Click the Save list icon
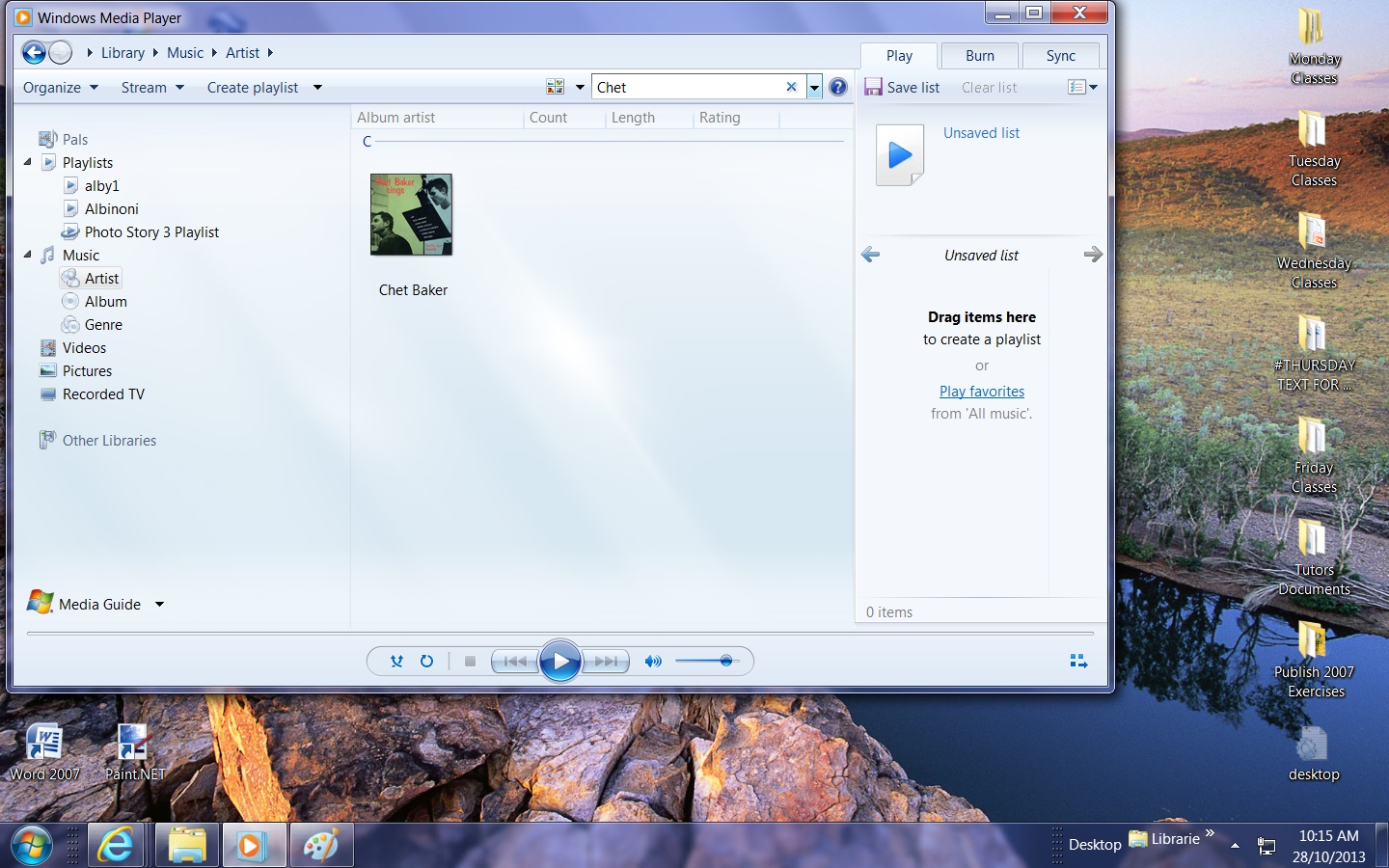 point(874,87)
